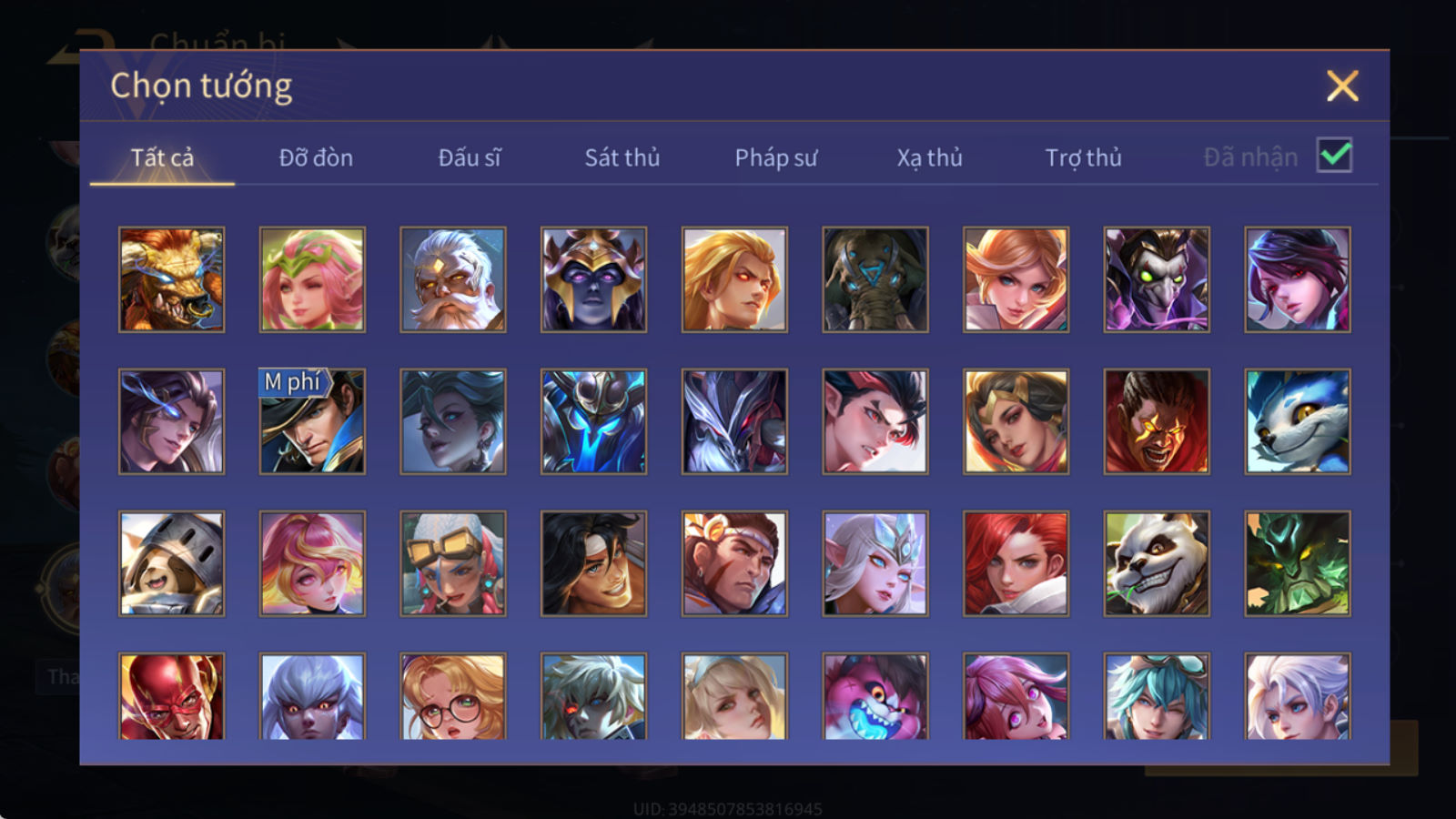
Task: Toggle the 'Đã nhận' checkbox
Action: point(1334,156)
